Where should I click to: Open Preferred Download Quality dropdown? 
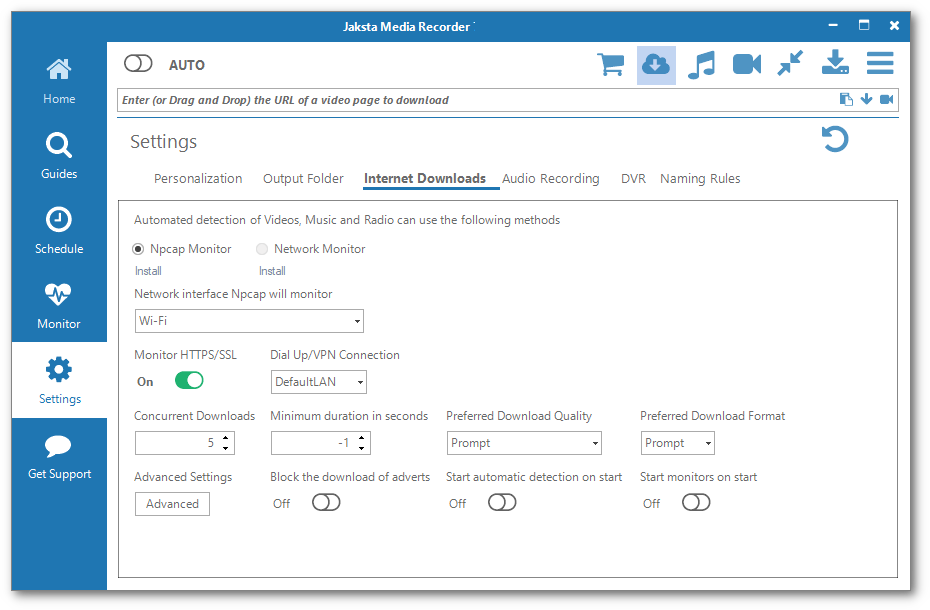pyautogui.click(x=524, y=443)
